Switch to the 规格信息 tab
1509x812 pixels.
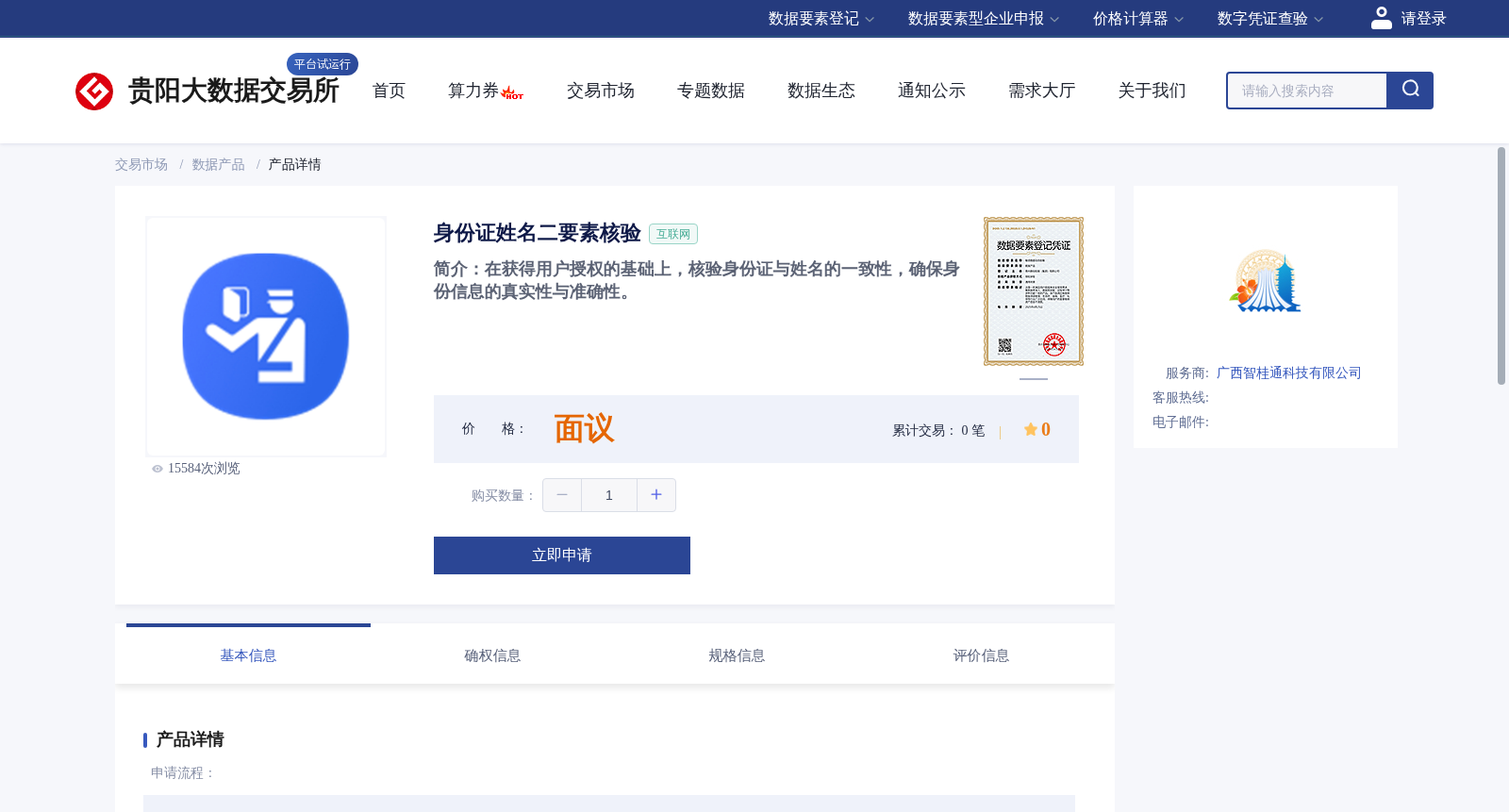(x=737, y=655)
